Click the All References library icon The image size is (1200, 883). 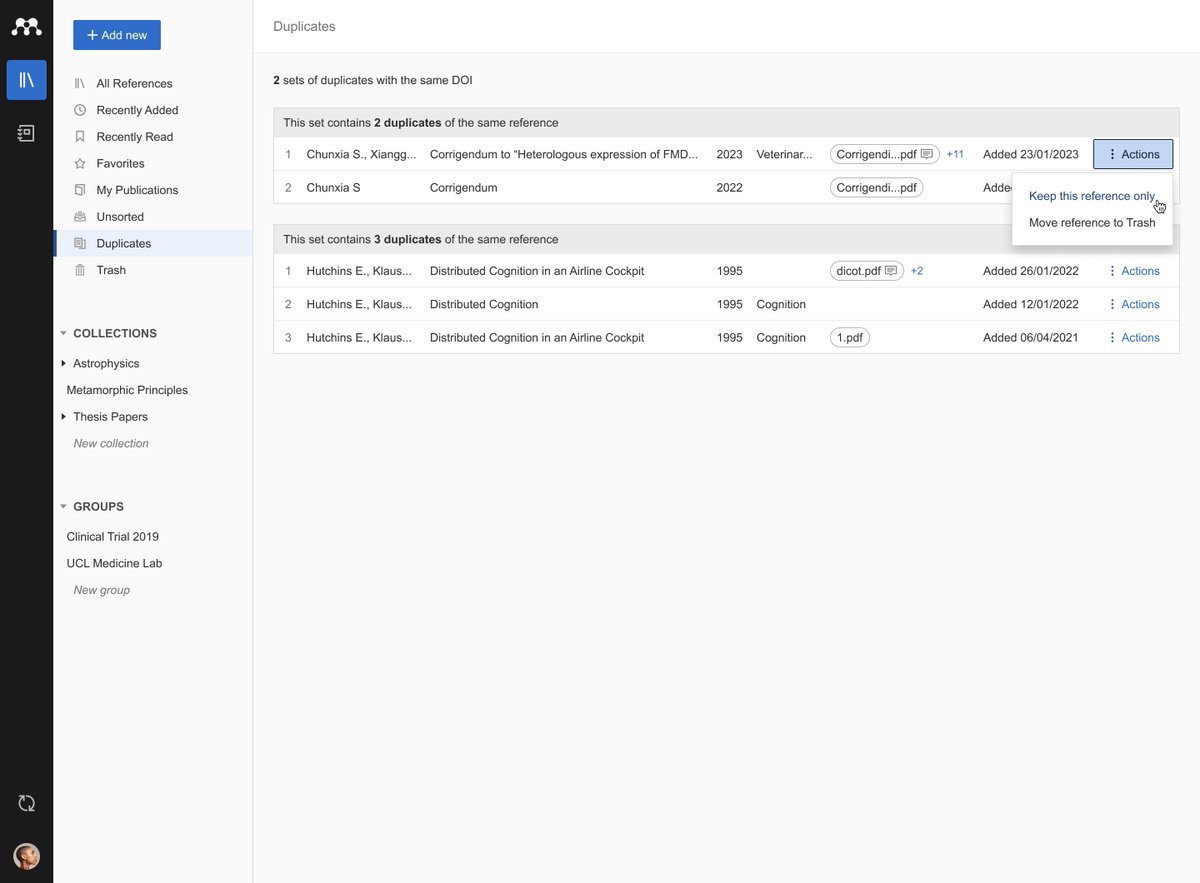[x=80, y=83]
